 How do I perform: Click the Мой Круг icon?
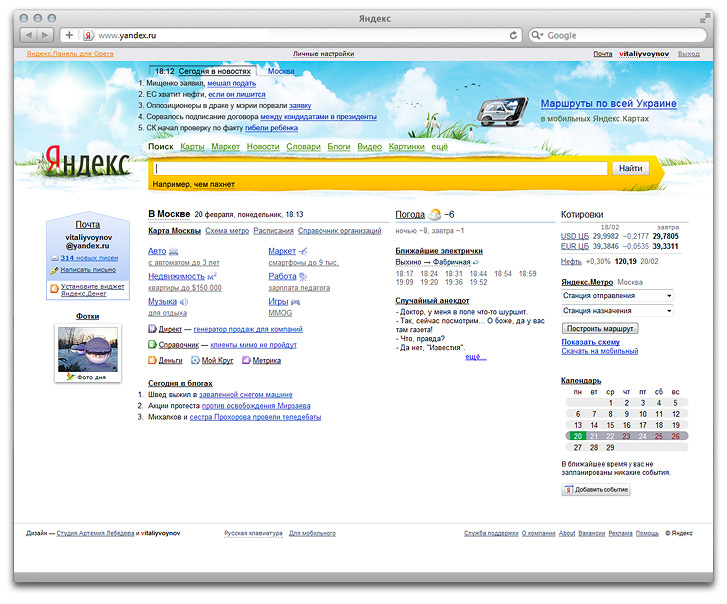[195, 360]
